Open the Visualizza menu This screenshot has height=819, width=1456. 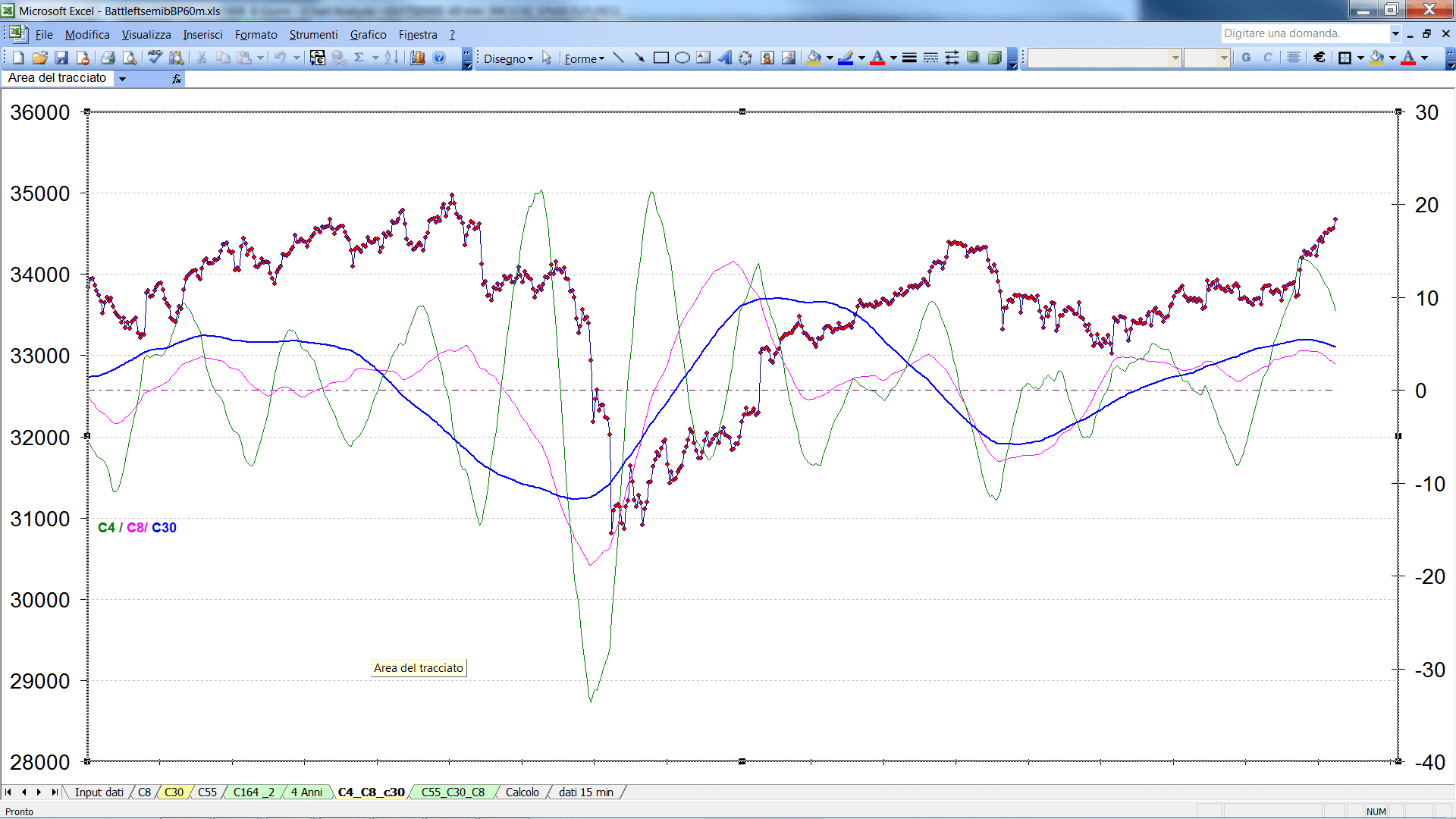146,34
